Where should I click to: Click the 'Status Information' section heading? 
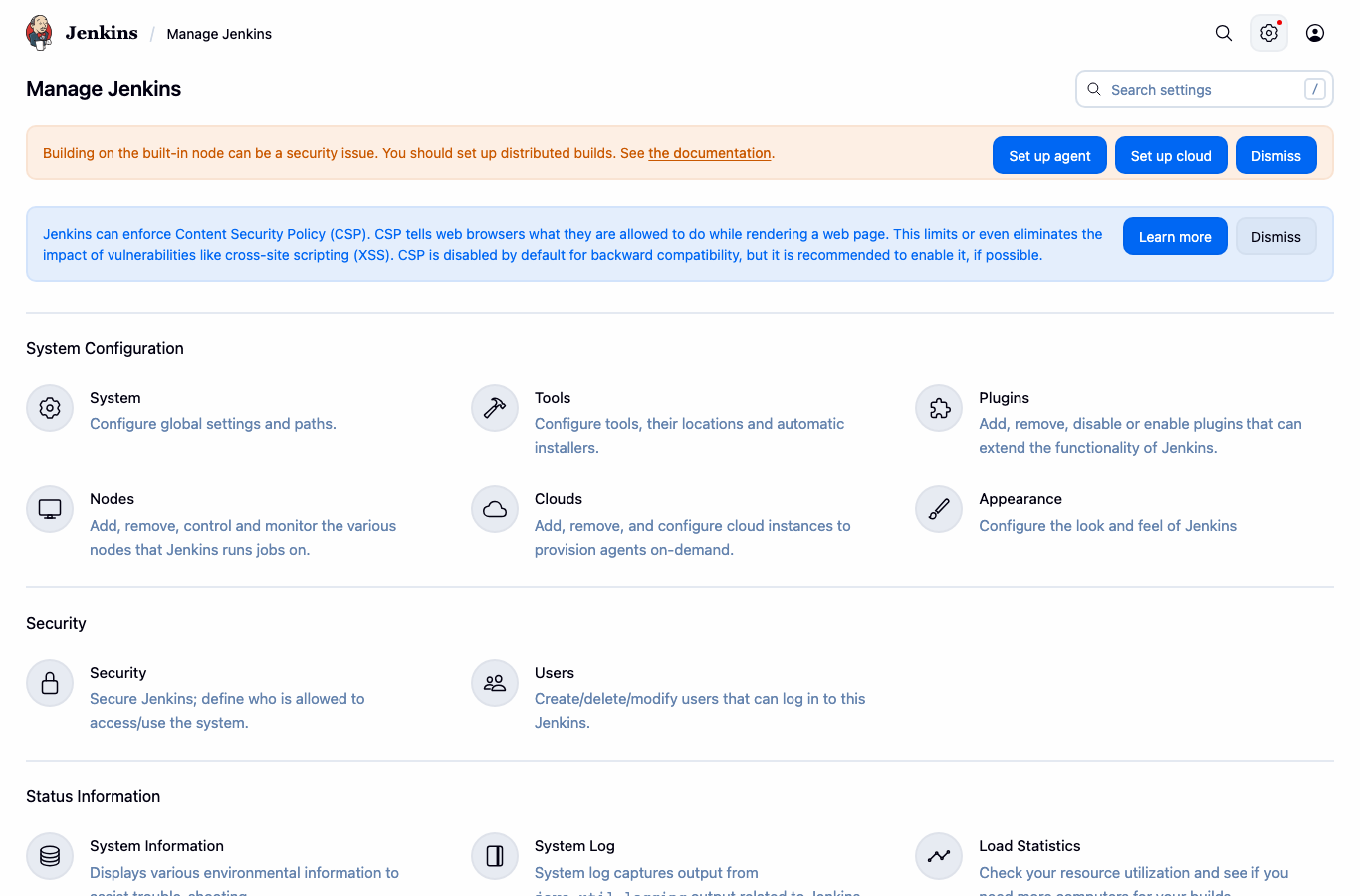click(x=93, y=796)
